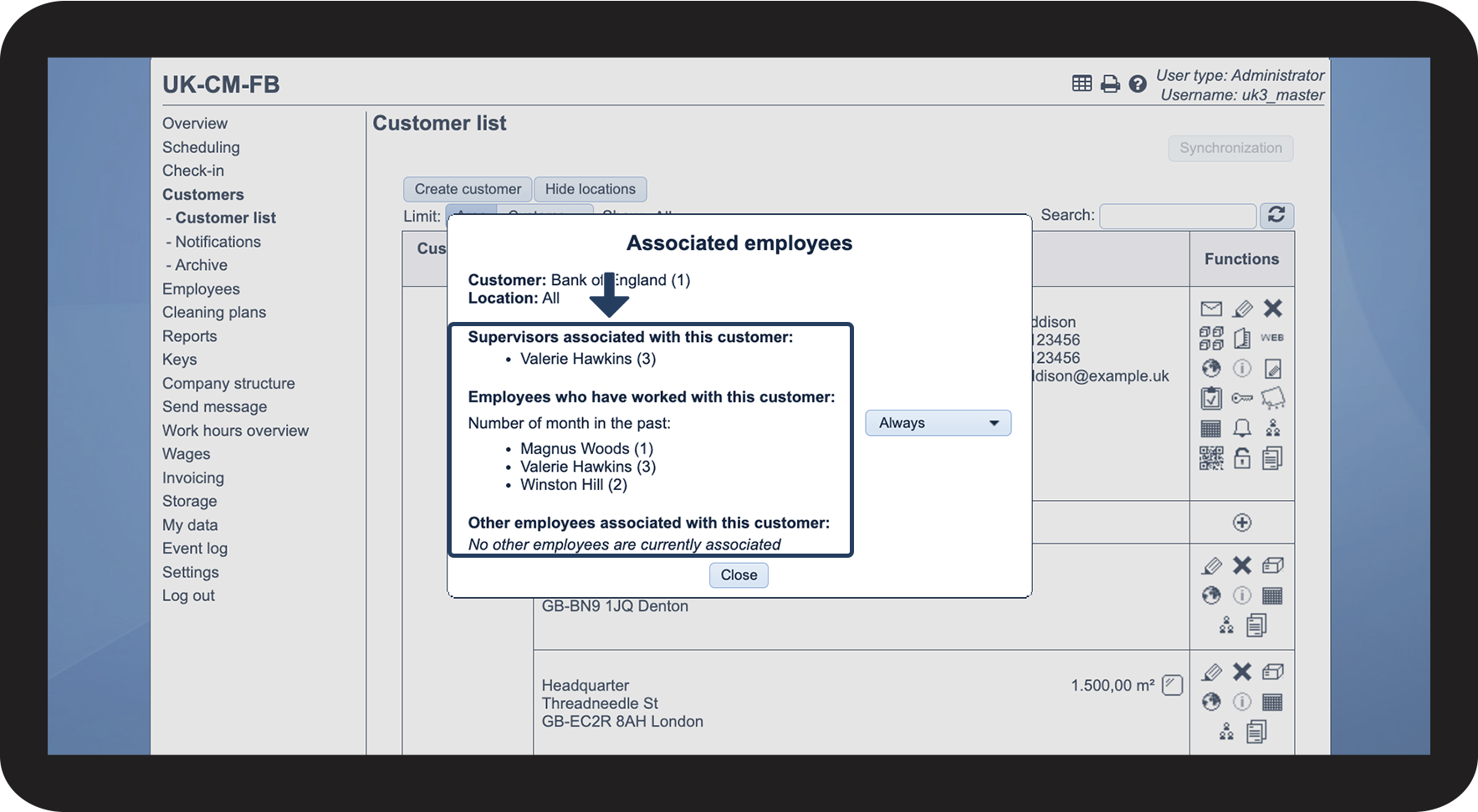Open the Always time range dropdown
Screen dimensions: 1478x812
[938, 423]
